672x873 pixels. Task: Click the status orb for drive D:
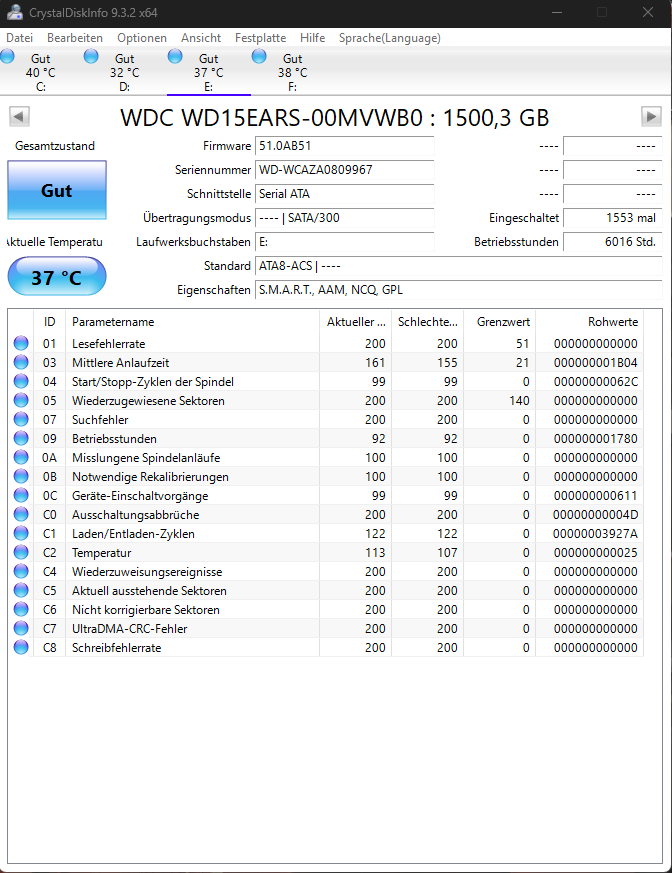[x=91, y=57]
